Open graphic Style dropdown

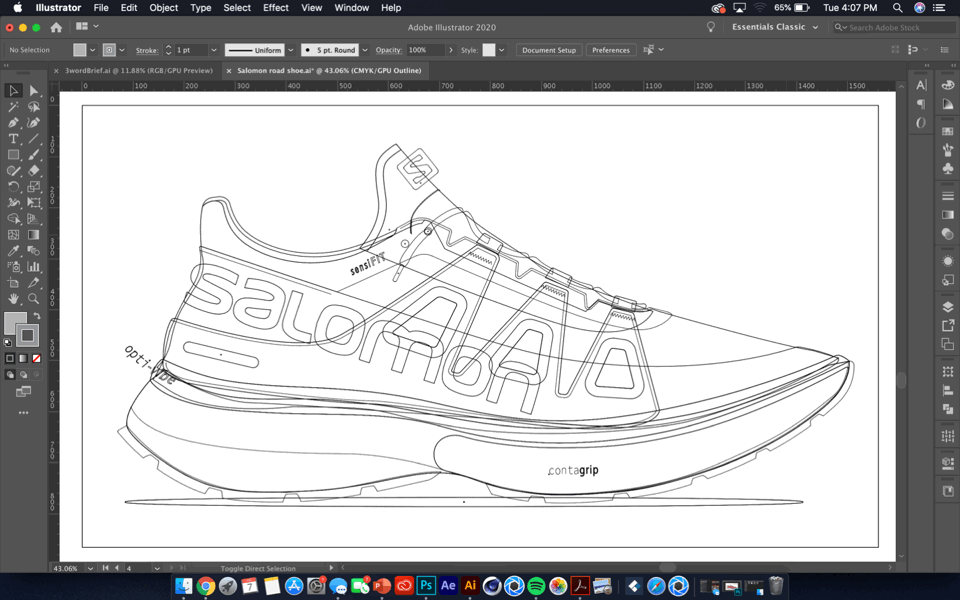point(502,50)
